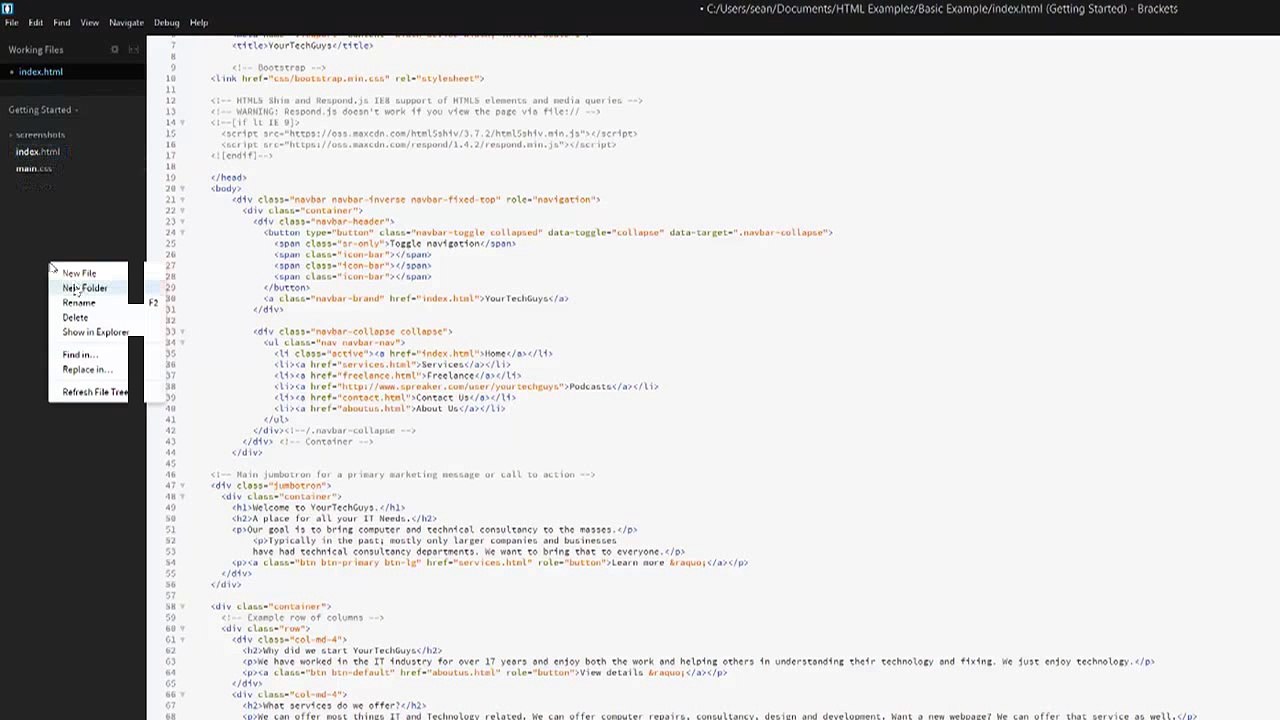Viewport: 1280px width, 720px height.
Task: Open the Working Files gear settings icon
Action: point(115,49)
